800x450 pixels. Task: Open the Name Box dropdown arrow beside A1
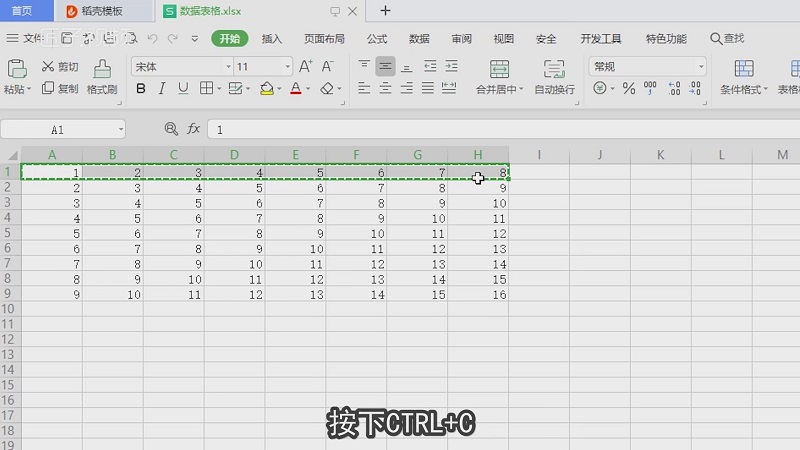click(x=121, y=130)
